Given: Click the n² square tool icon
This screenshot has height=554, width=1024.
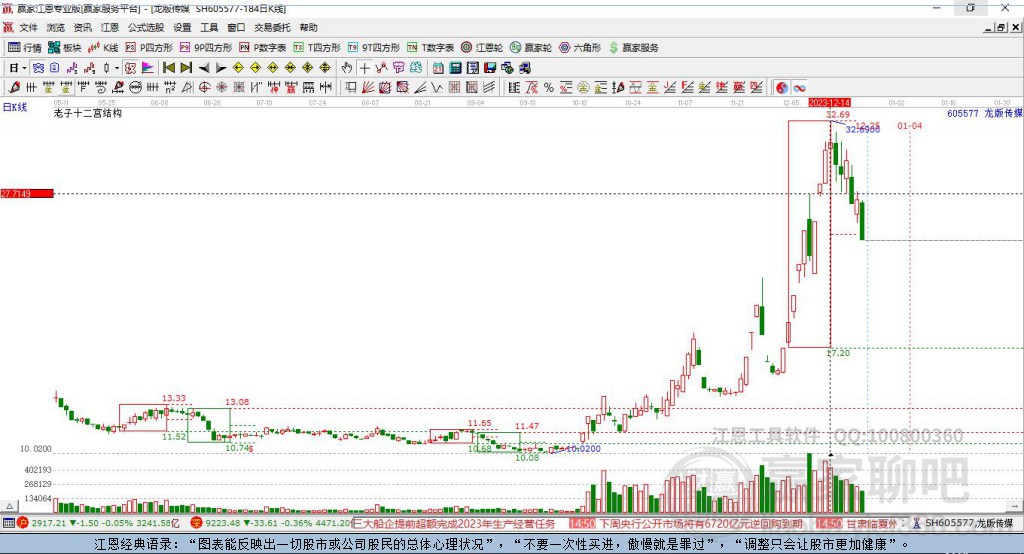Looking at the screenshot, I should 170,87.
